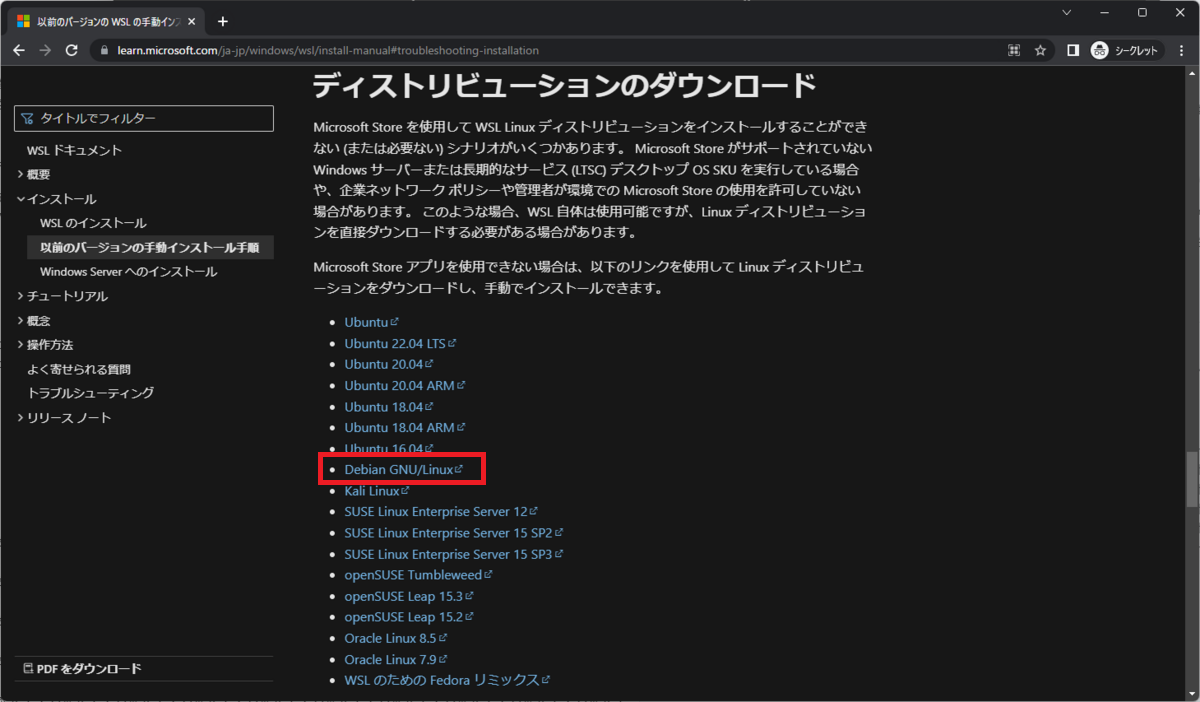
Task: Open a new tab with the plus button
Action: click(222, 21)
